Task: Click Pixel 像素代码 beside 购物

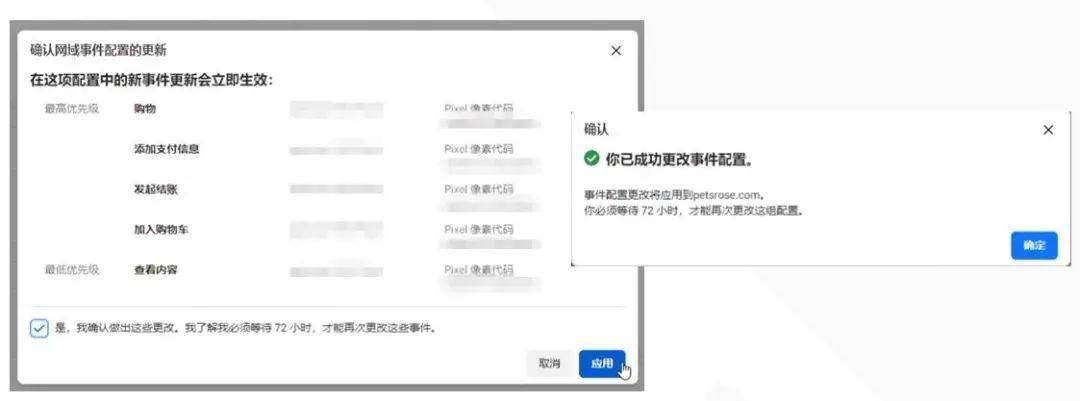Action: coord(478,109)
